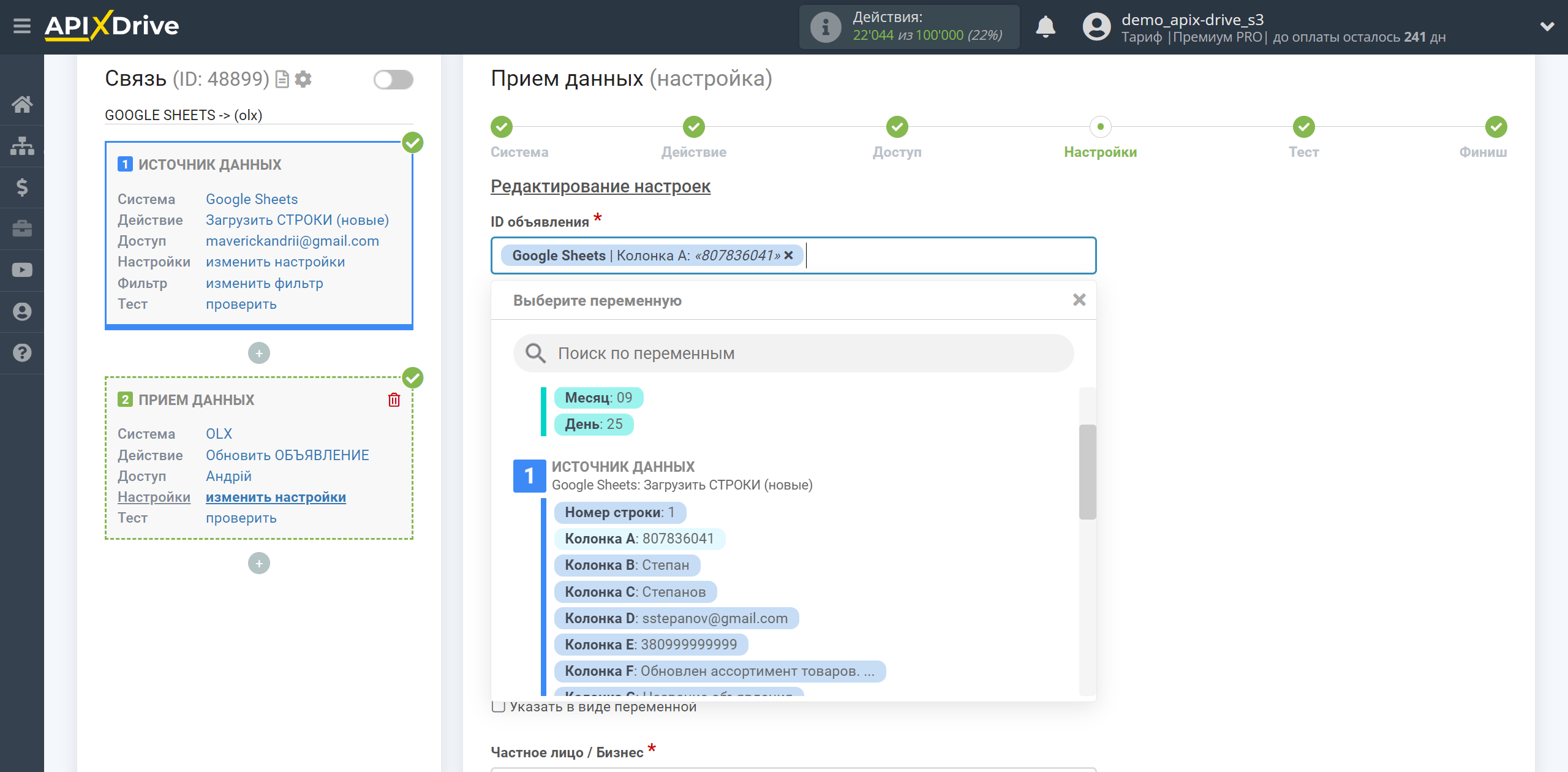This screenshot has height=772, width=1568.
Task: Open maverickandrii@gmail.com access link
Action: (x=292, y=241)
